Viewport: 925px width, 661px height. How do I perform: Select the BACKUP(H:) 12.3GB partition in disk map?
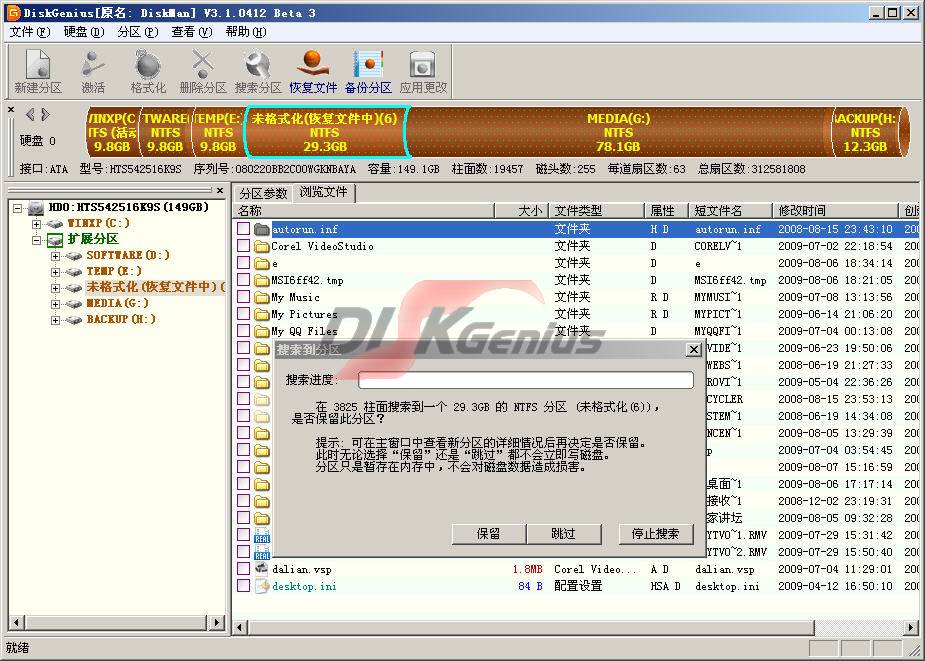pyautogui.click(x=866, y=132)
